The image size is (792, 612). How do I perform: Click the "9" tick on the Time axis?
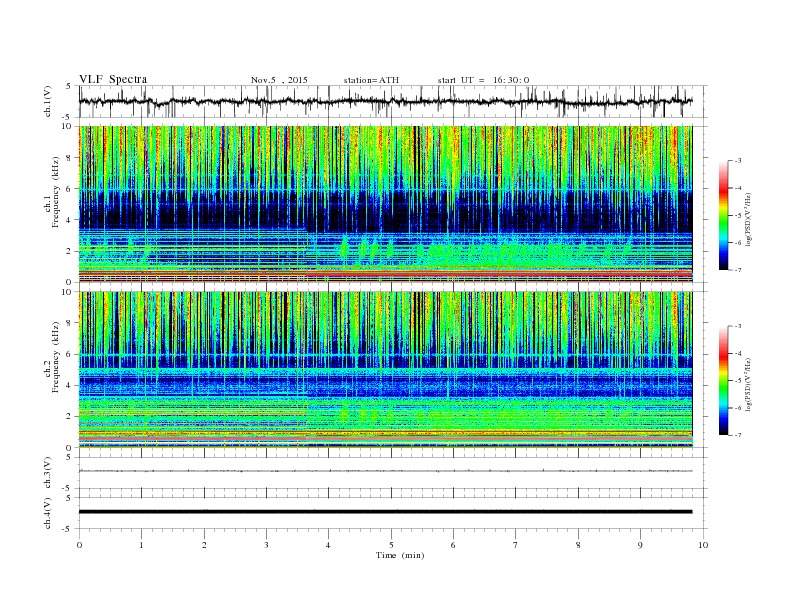pos(640,545)
